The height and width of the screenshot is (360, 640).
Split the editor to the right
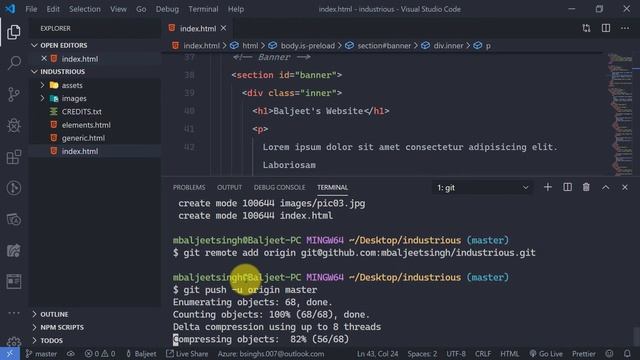point(606,28)
